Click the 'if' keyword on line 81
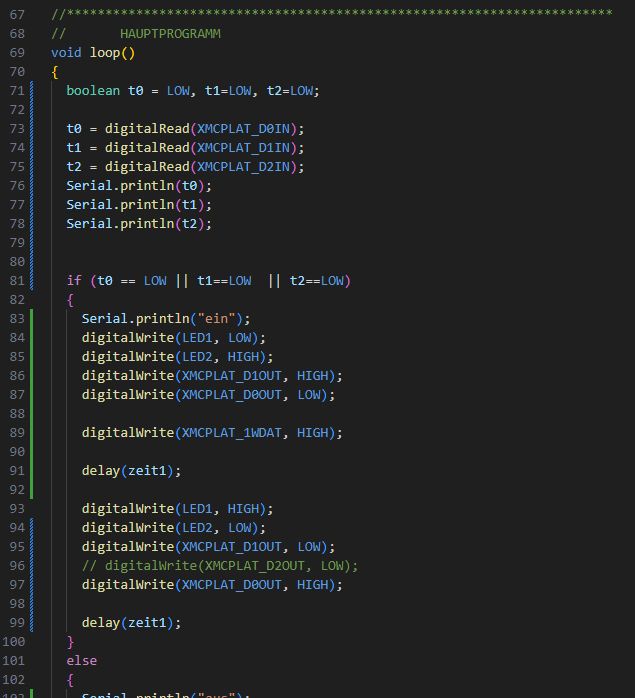635x698 pixels. point(73,281)
